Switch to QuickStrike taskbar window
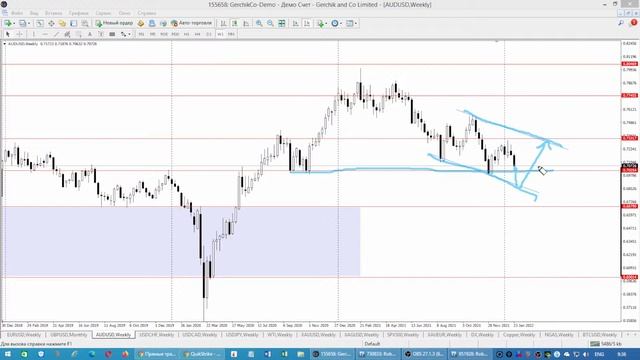Image resolution: width=640 pixels, height=360 pixels. [x=202, y=354]
